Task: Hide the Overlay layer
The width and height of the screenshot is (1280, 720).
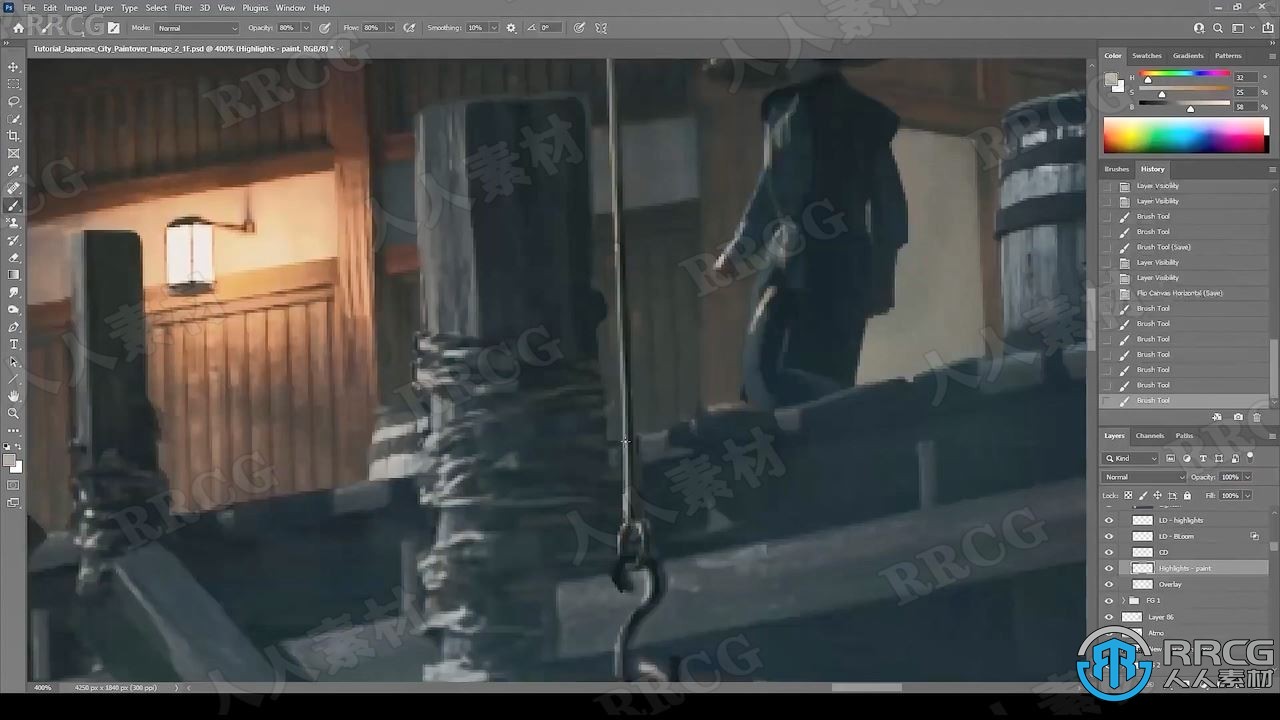Action: (1108, 584)
